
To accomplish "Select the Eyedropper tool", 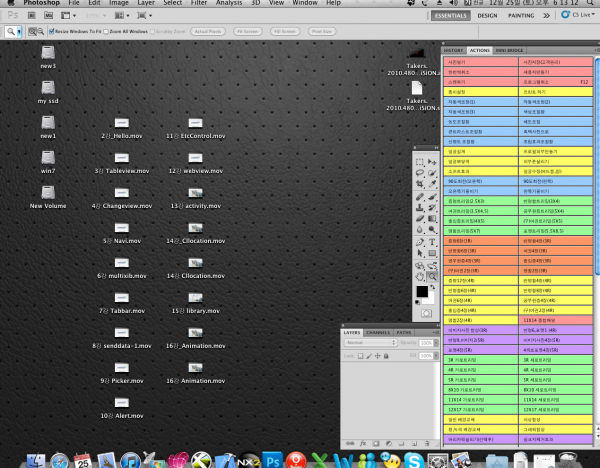I will [x=432, y=184].
